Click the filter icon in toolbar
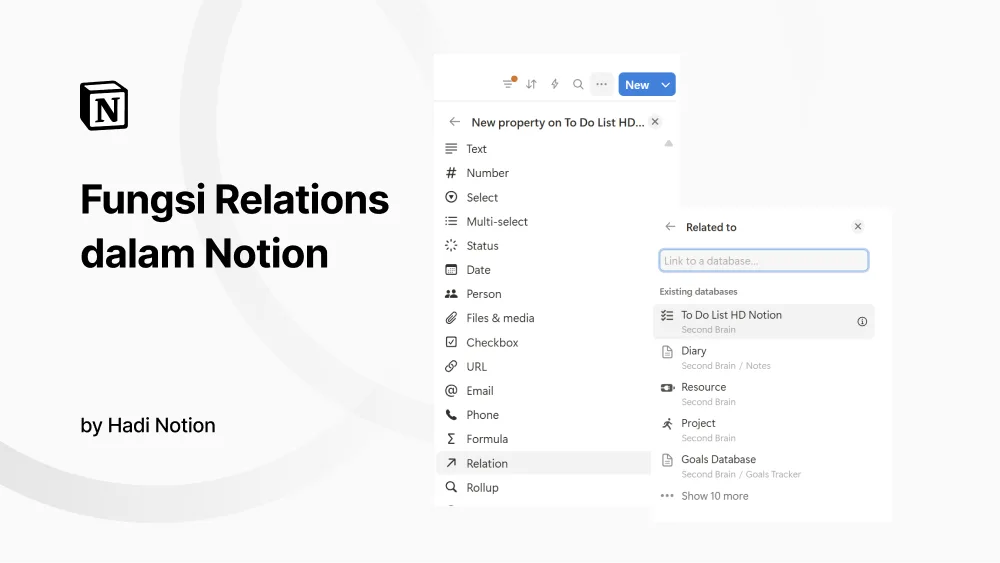Viewport: 1000px width, 563px height. (x=508, y=84)
